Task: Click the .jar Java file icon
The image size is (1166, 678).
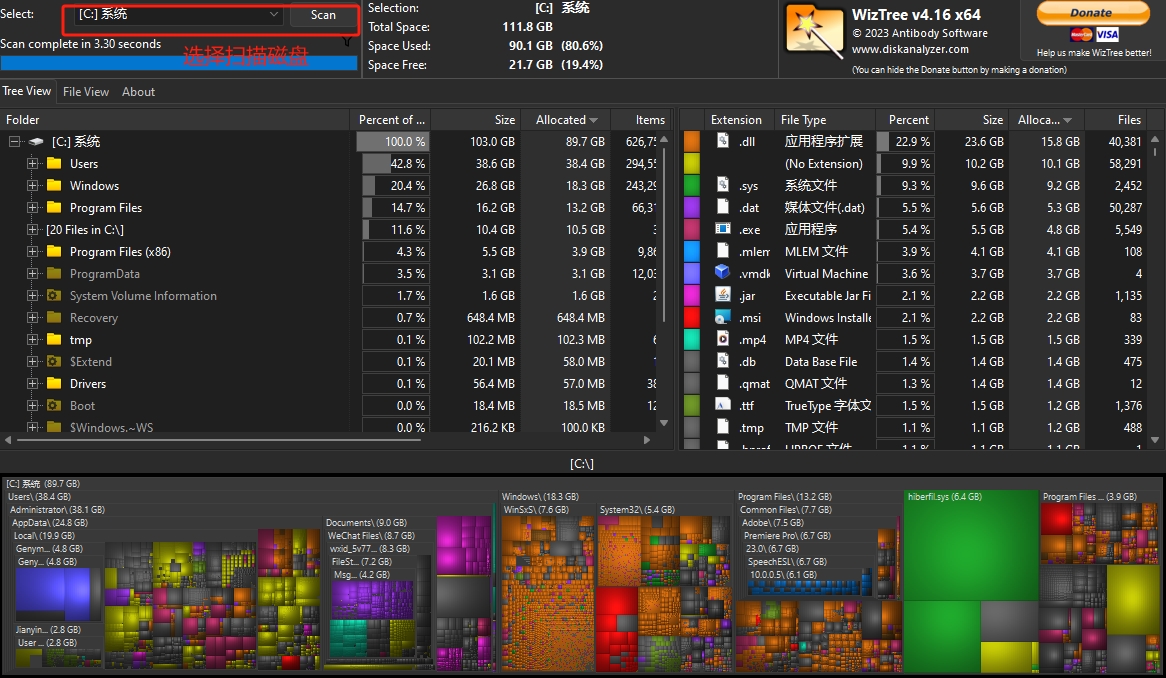Action: tap(722, 295)
